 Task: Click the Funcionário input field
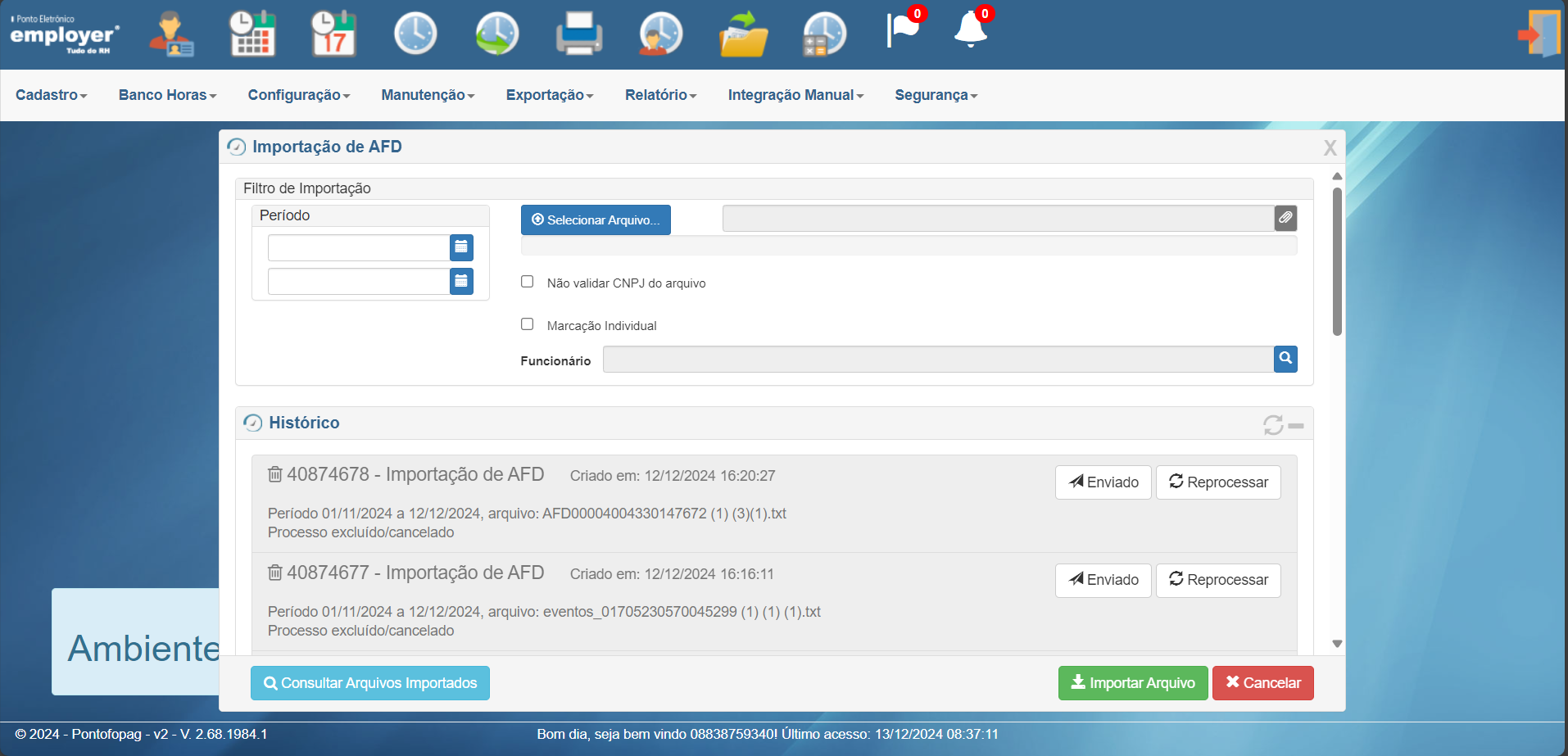938,359
